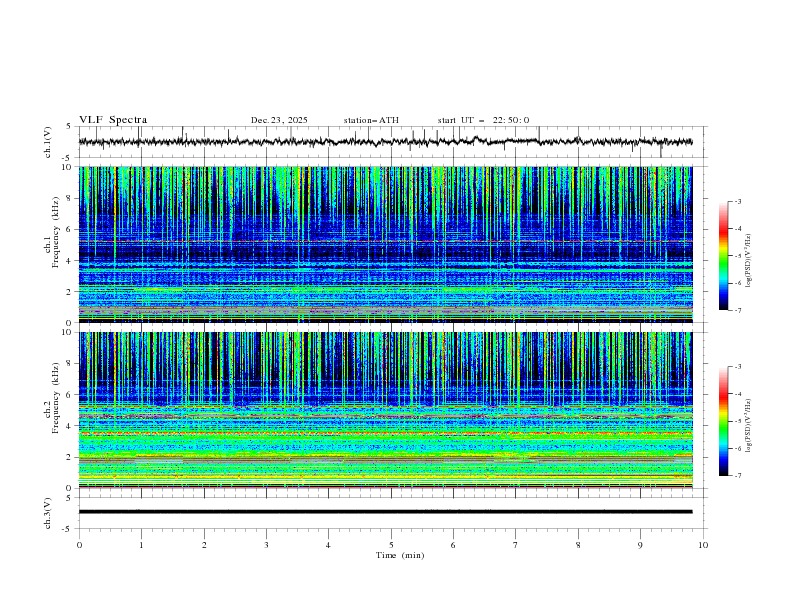Viewport: 792px width, 612px height.
Task: Click the ch.3(V) waveform axis label
Action: [x=48, y=512]
